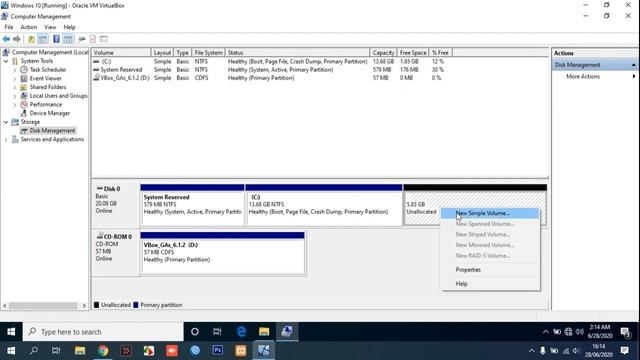The width and height of the screenshot is (640, 360).
Task: Sort by the Free Space column header
Action: (413, 53)
